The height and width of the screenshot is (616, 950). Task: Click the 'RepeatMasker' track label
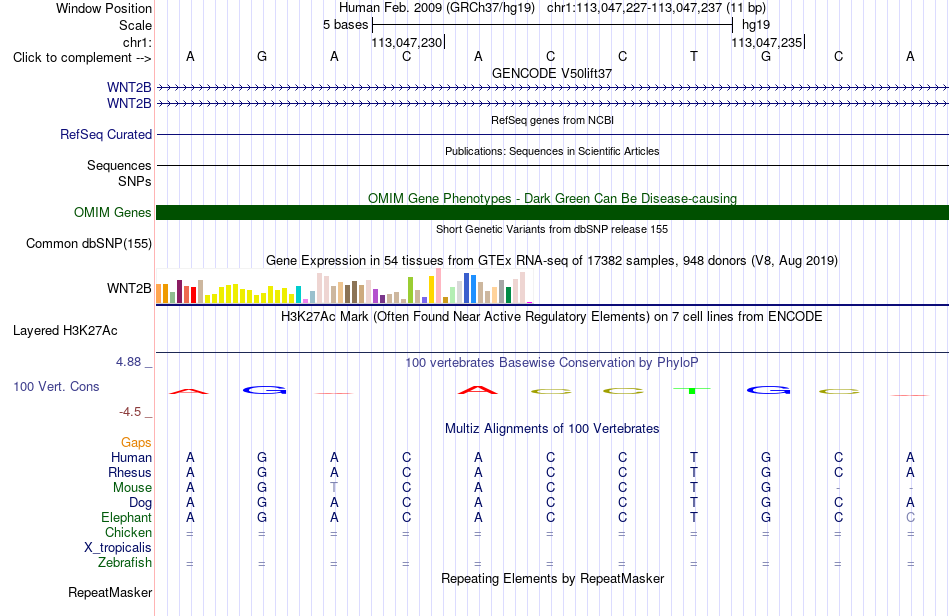110,592
